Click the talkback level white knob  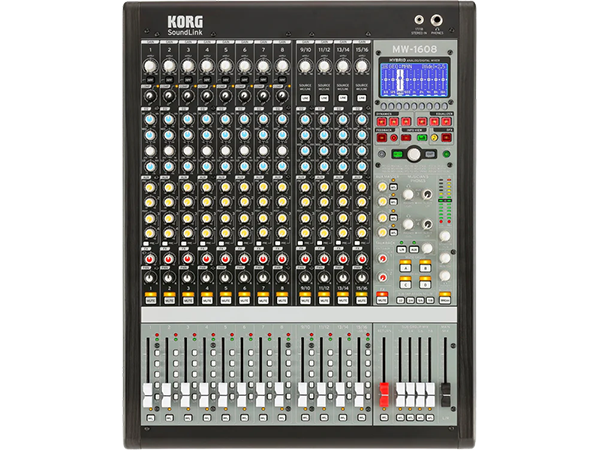point(427,248)
